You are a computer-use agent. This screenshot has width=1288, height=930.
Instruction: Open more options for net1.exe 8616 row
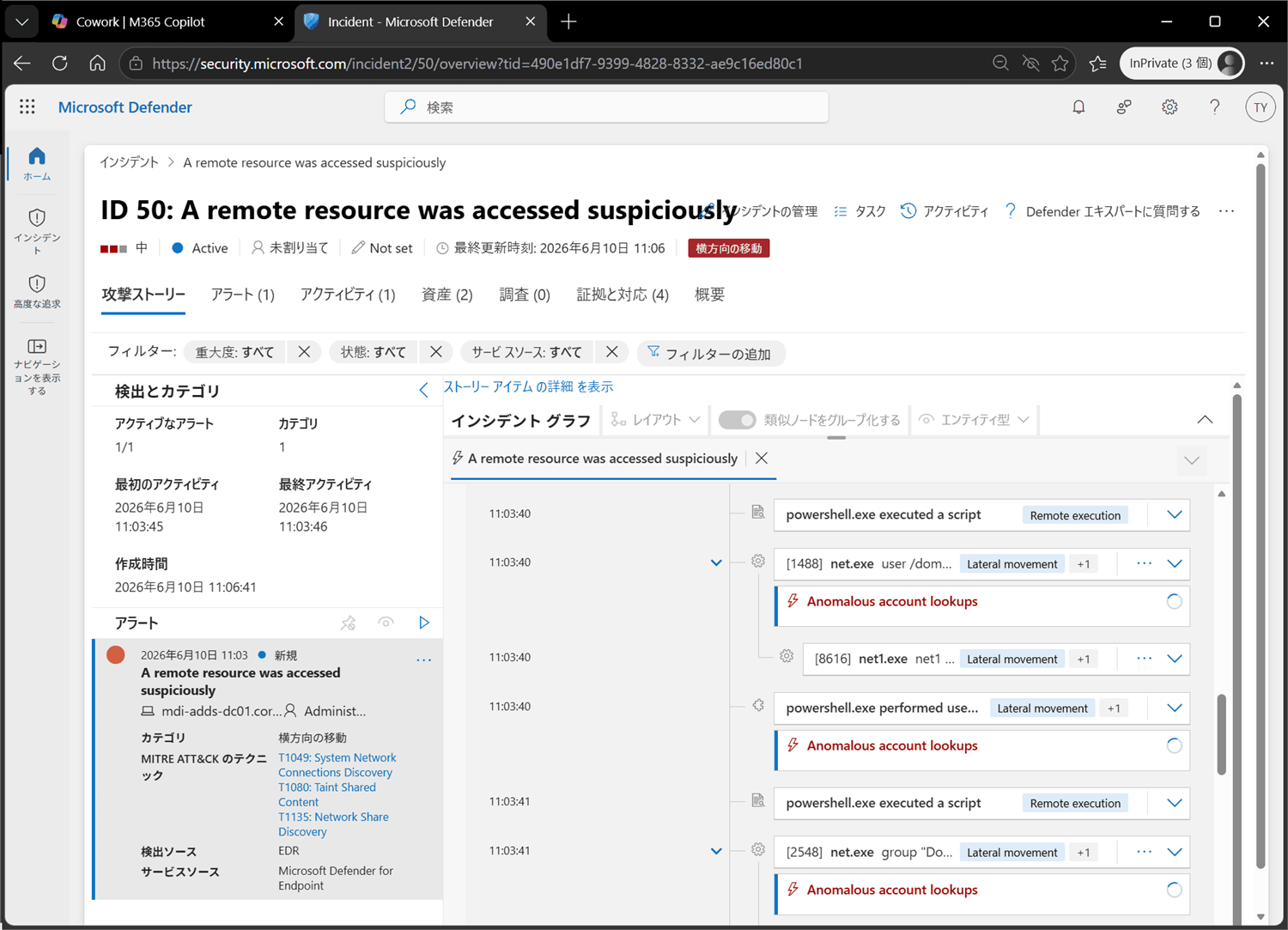[1144, 659]
